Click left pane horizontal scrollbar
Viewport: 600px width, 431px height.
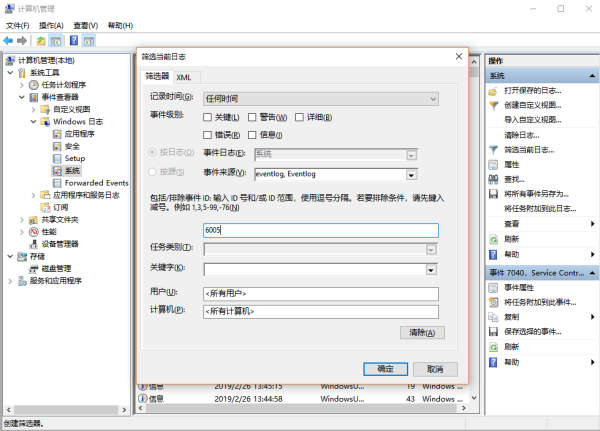point(66,410)
